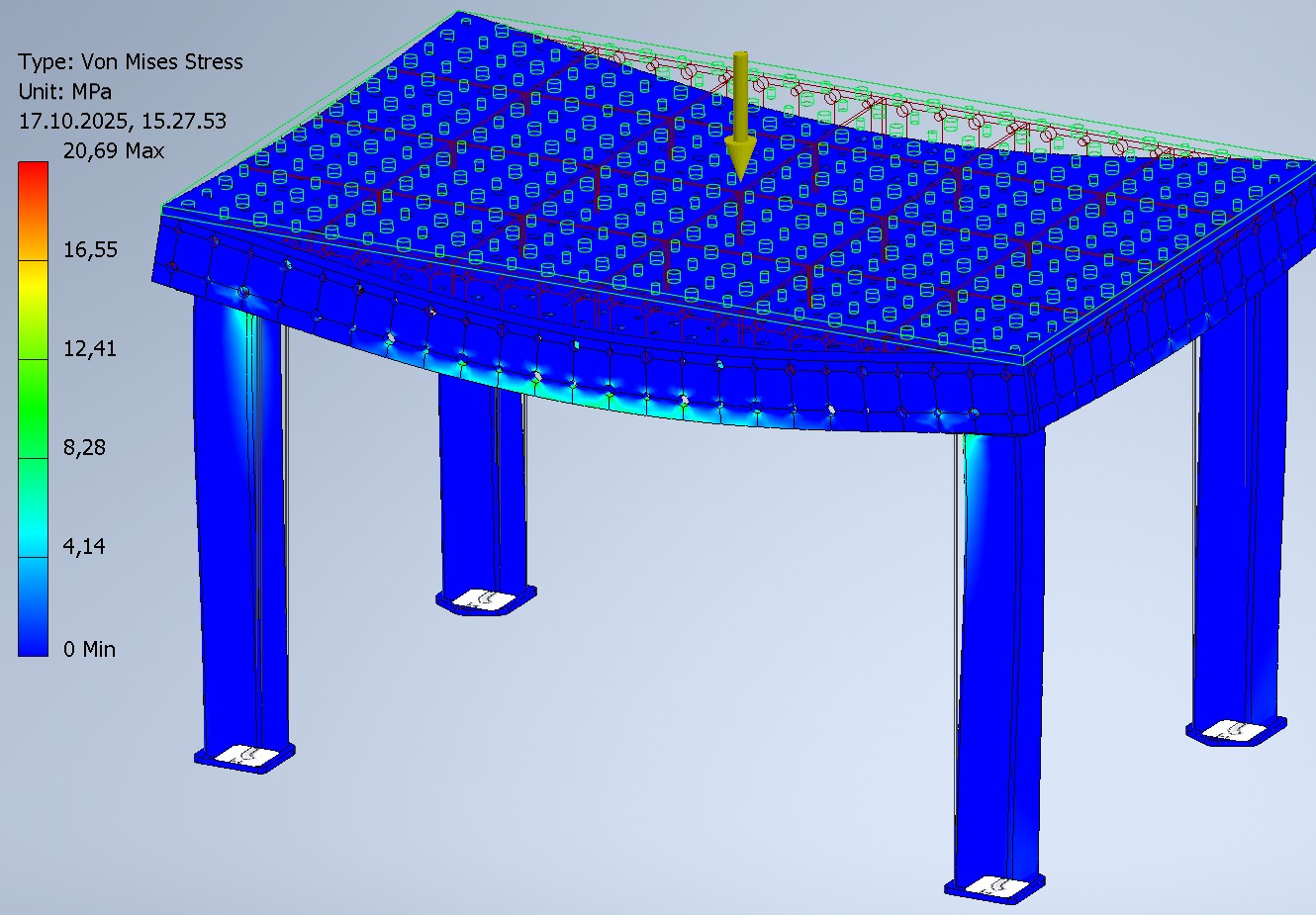This screenshot has height=915, width=1316.
Task: Click the "20,69 Max" legend value
Action: (114, 151)
